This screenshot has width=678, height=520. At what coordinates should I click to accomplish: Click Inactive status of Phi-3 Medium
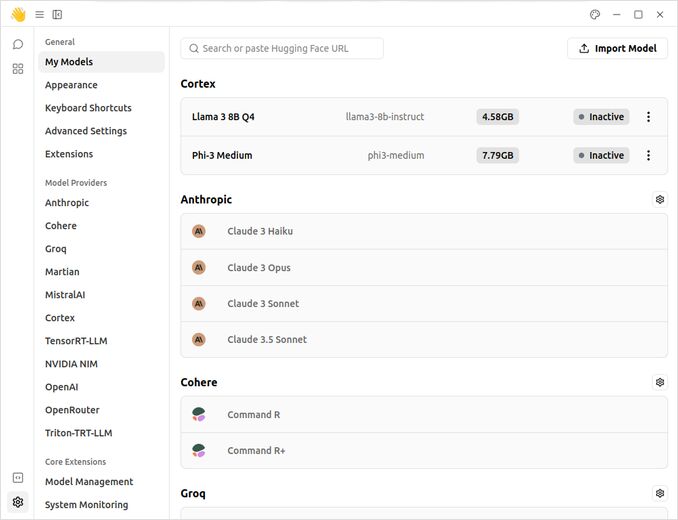click(x=601, y=155)
